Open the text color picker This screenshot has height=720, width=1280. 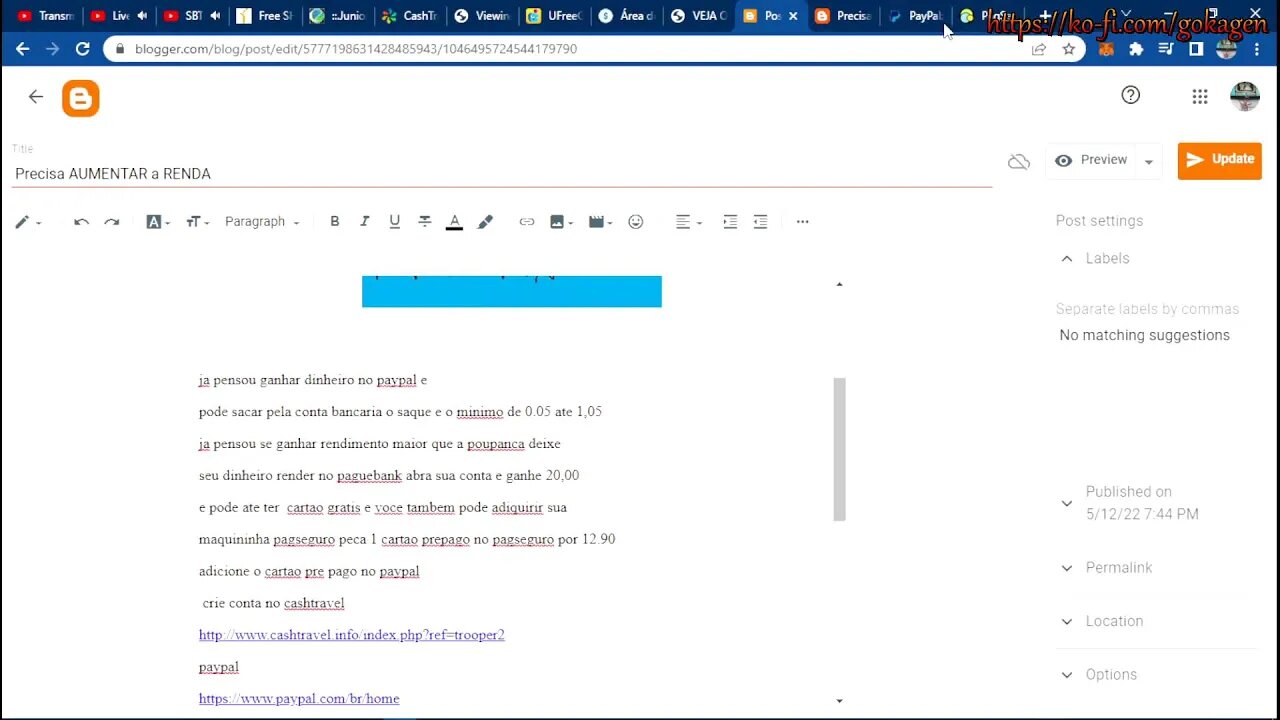click(x=454, y=222)
